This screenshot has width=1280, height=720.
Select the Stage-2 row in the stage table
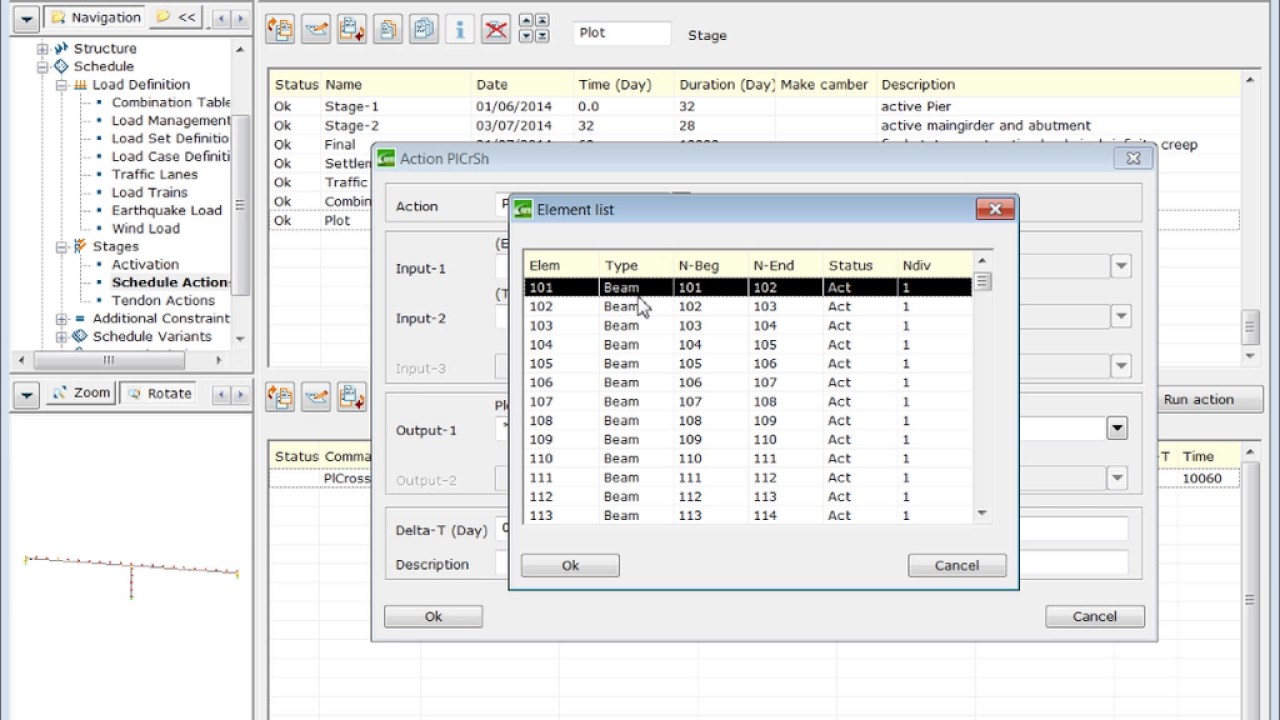click(754, 125)
